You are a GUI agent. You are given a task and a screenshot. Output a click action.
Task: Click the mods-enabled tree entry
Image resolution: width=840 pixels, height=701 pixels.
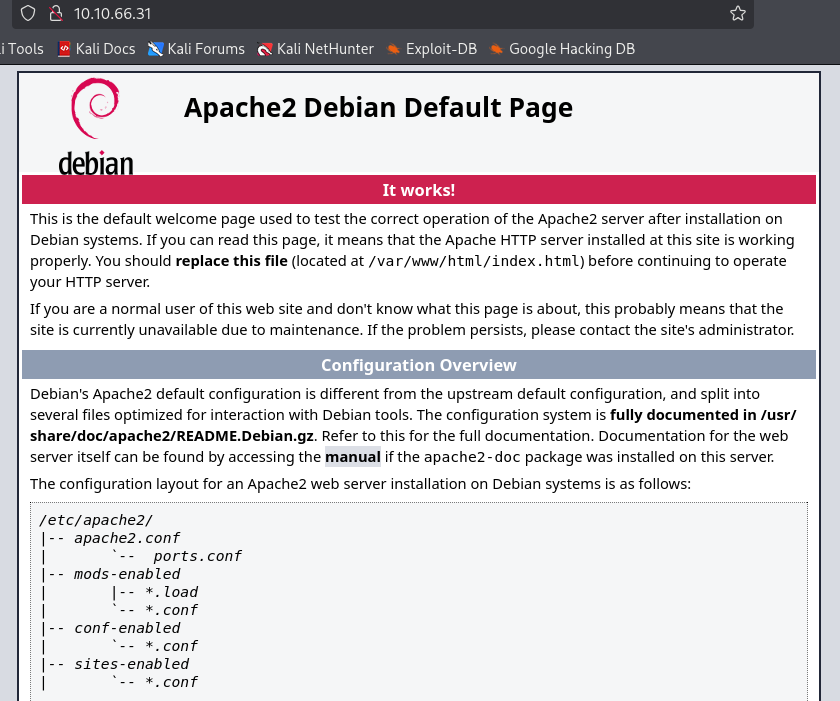pyautogui.click(x=127, y=574)
